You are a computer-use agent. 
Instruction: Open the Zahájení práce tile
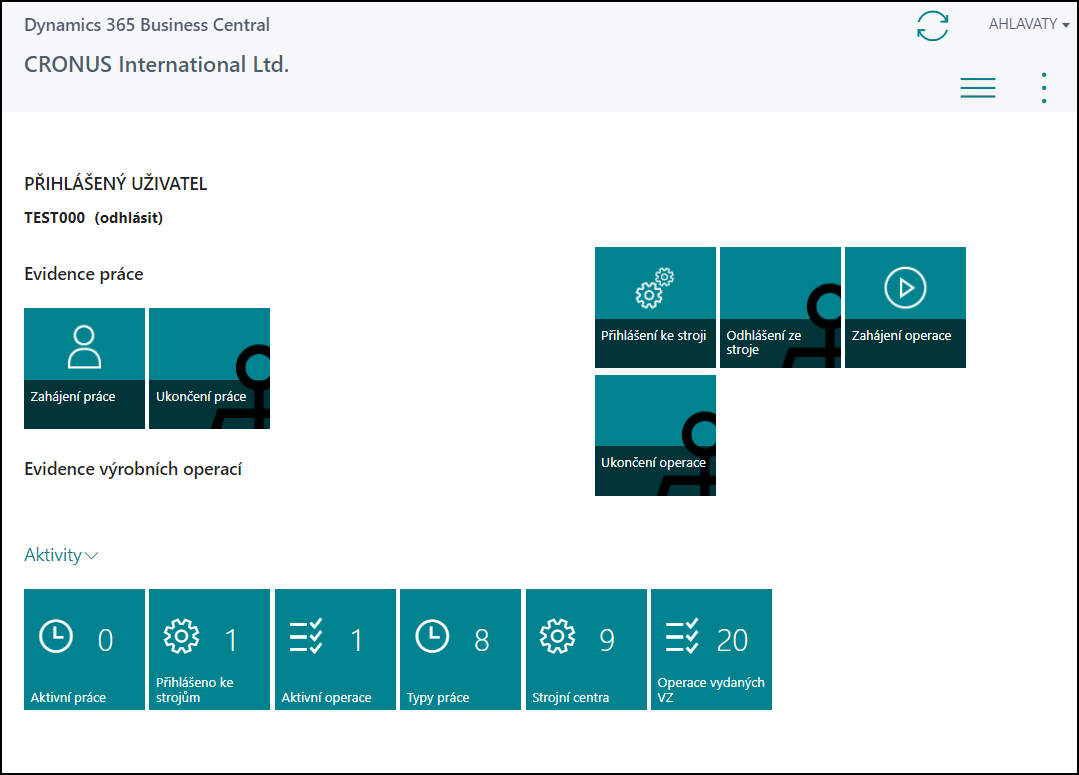[x=85, y=368]
